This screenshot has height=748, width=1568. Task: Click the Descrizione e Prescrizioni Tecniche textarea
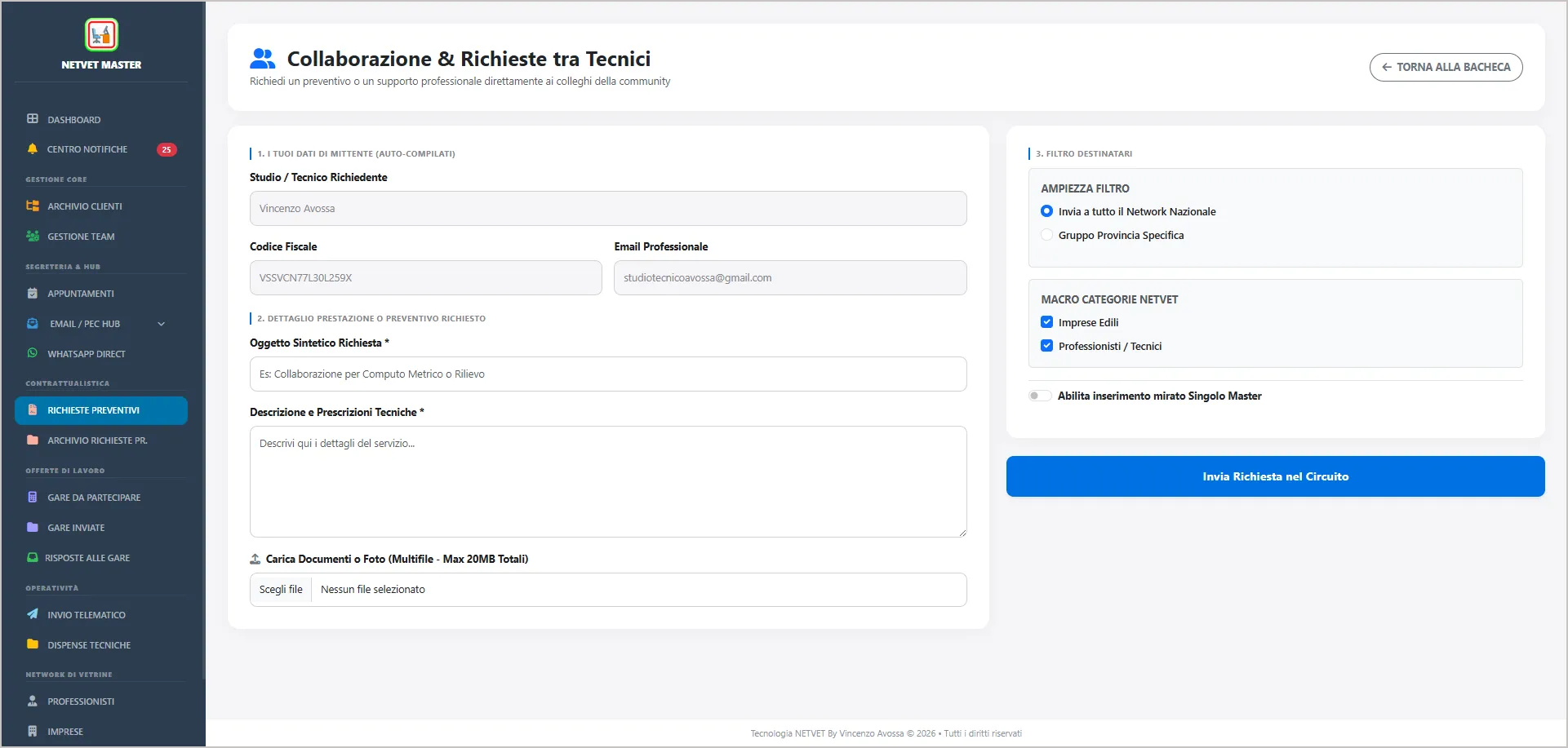(608, 481)
